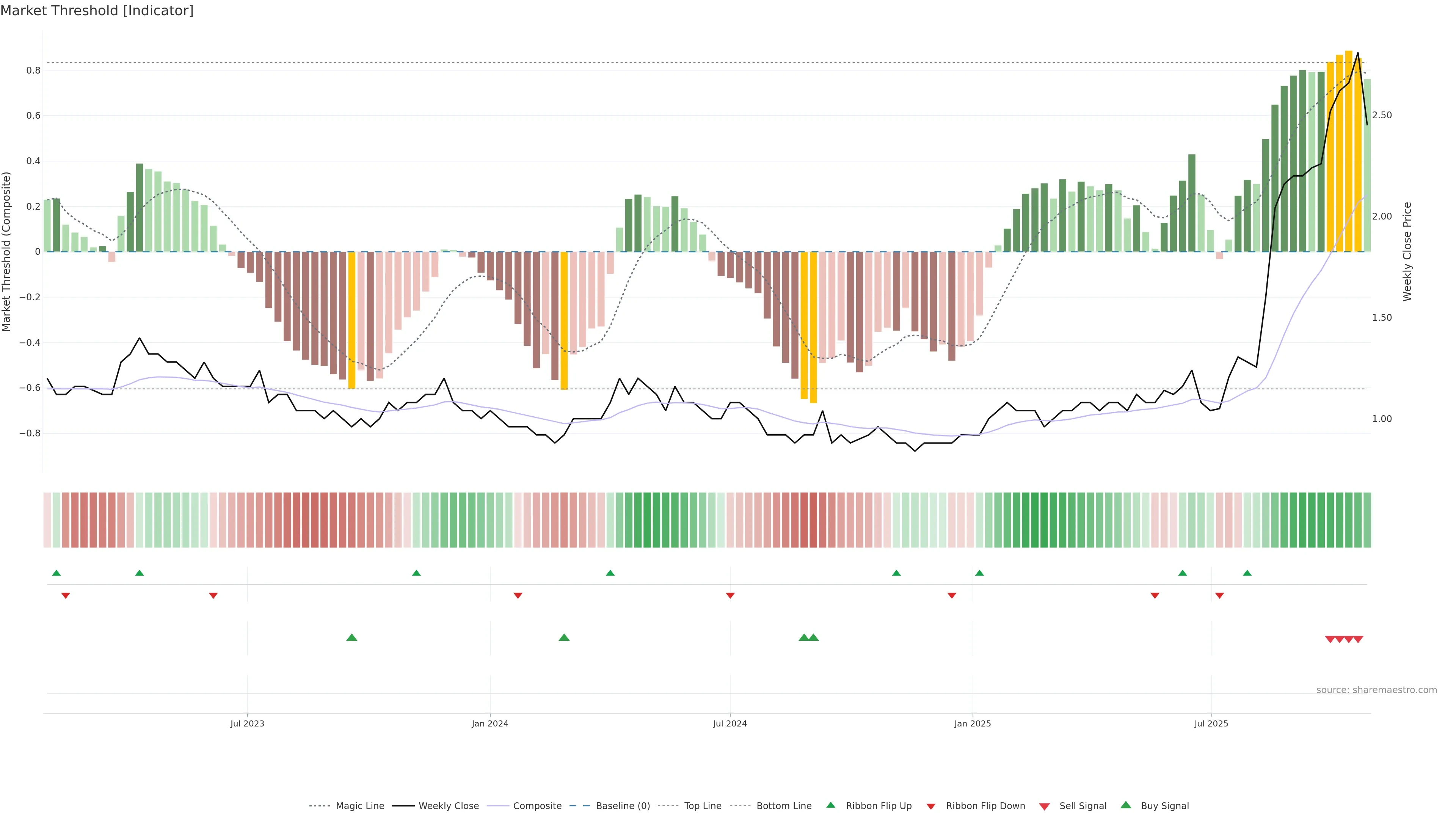Toggle Weekly Close series in legend

coord(448,806)
